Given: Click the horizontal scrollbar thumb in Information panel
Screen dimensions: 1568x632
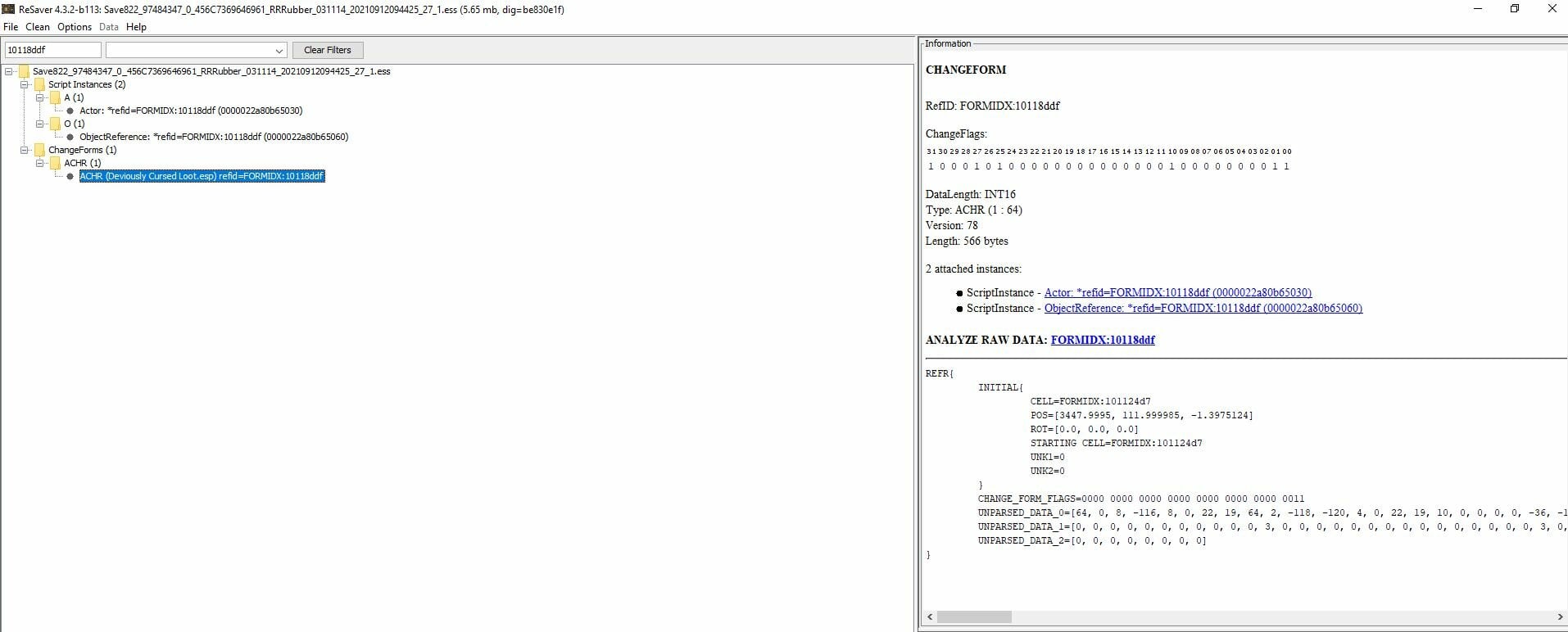Looking at the screenshot, I should coord(974,616).
